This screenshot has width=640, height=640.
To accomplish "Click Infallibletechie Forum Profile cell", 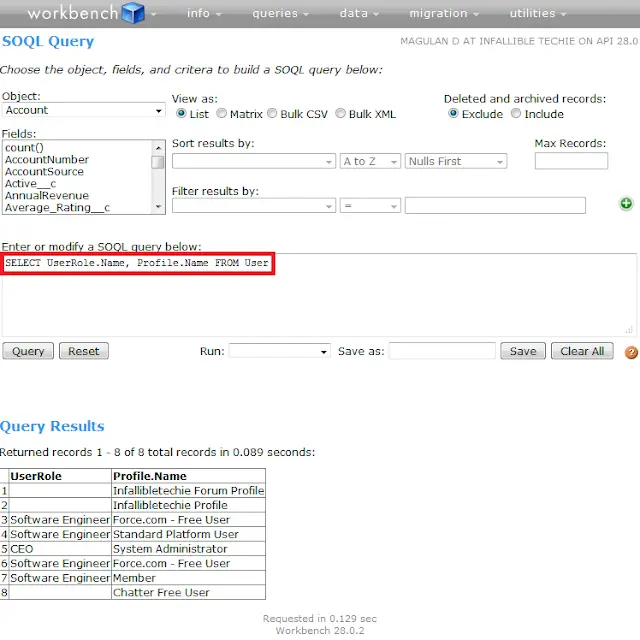I will click(x=189, y=491).
